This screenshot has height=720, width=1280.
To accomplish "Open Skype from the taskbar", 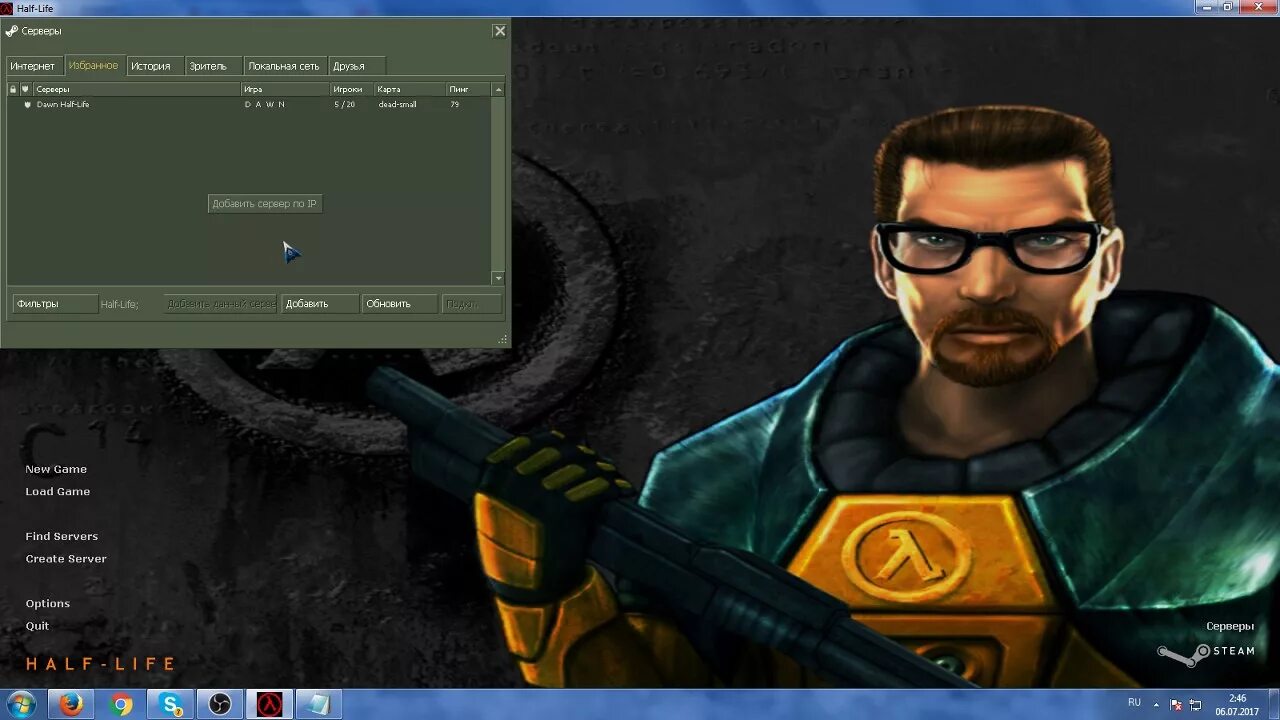I will pyautogui.click(x=171, y=705).
